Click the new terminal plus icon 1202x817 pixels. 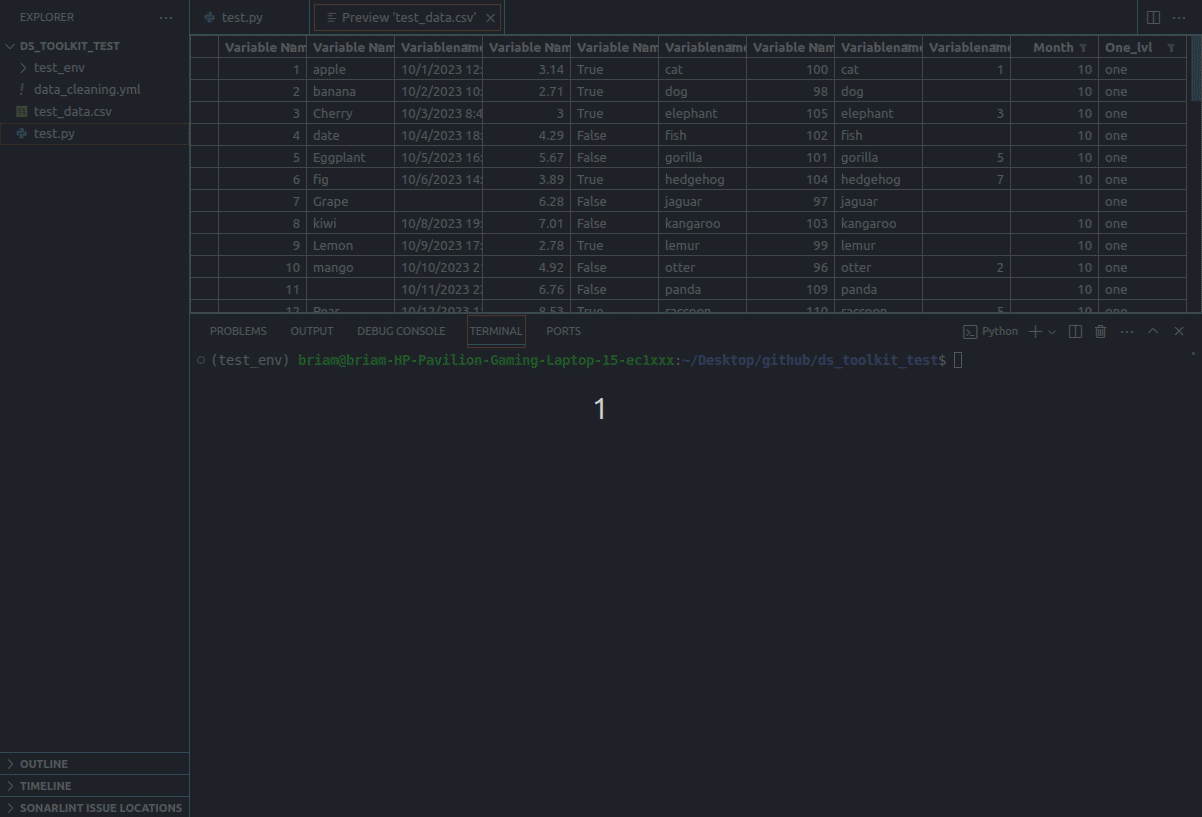1035,331
